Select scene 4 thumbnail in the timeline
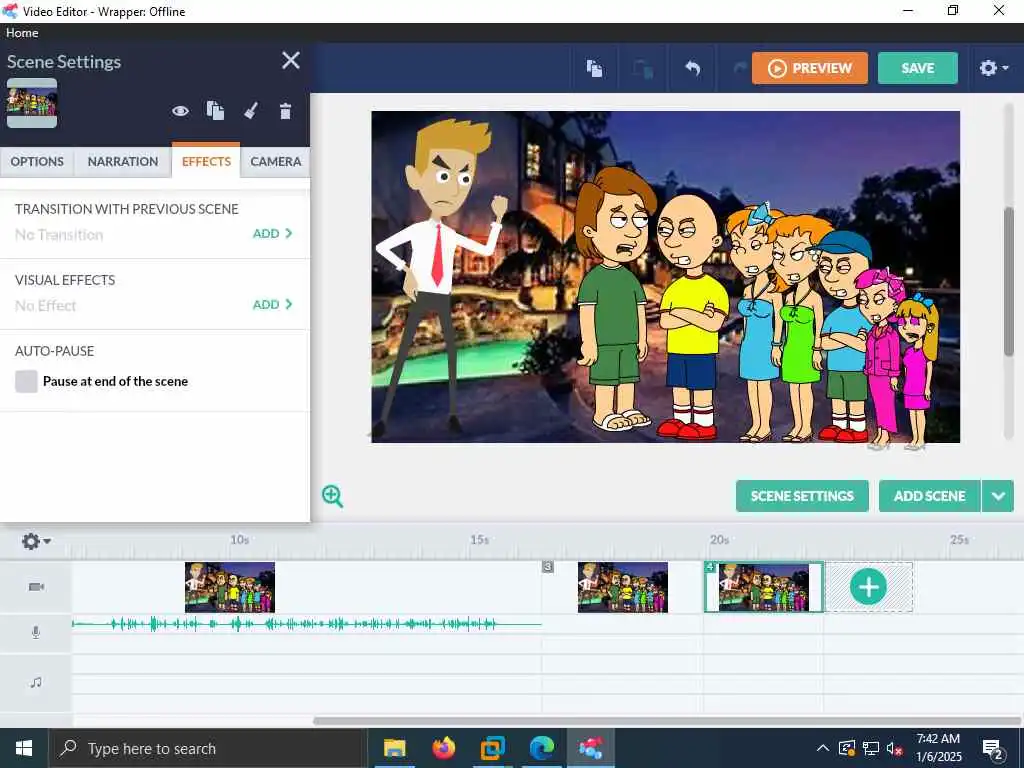This screenshot has width=1024, height=768. pyautogui.click(x=763, y=587)
